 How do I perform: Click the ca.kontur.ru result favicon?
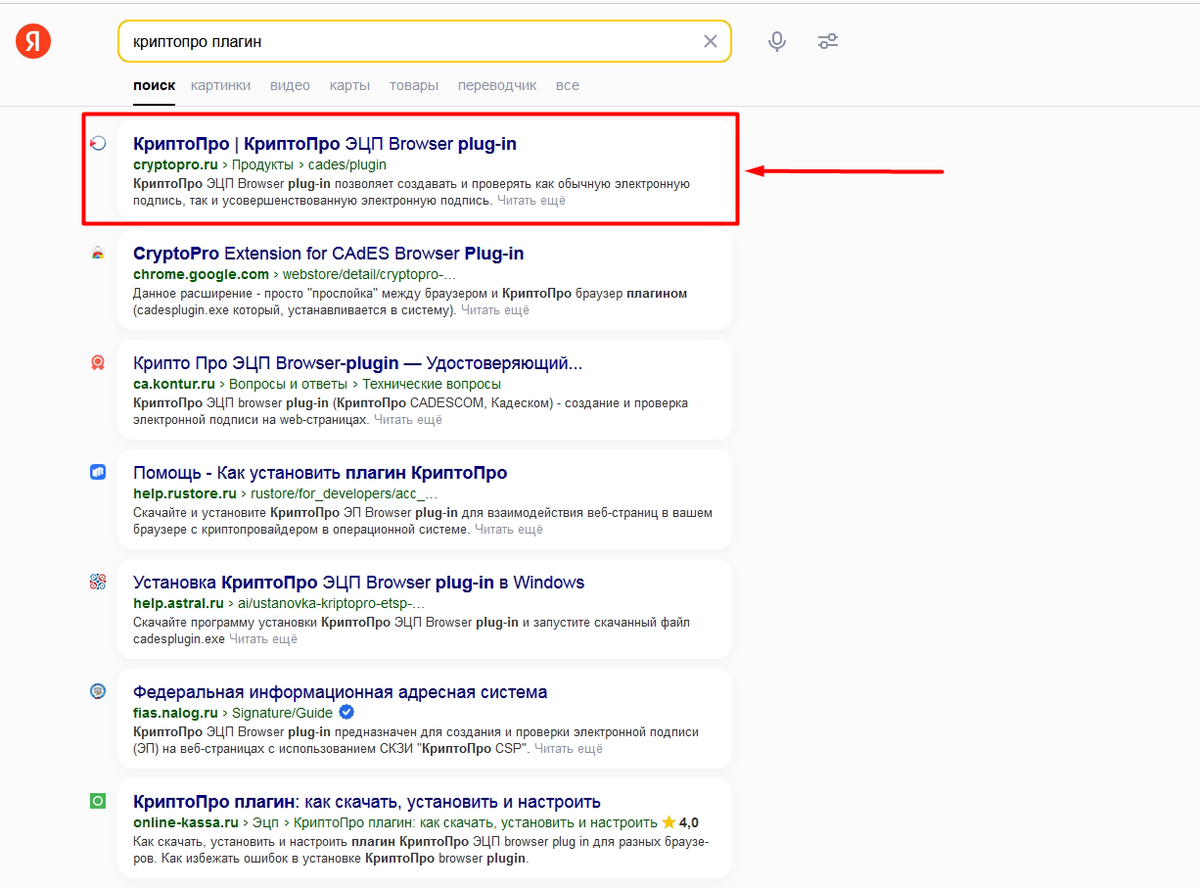[98, 363]
